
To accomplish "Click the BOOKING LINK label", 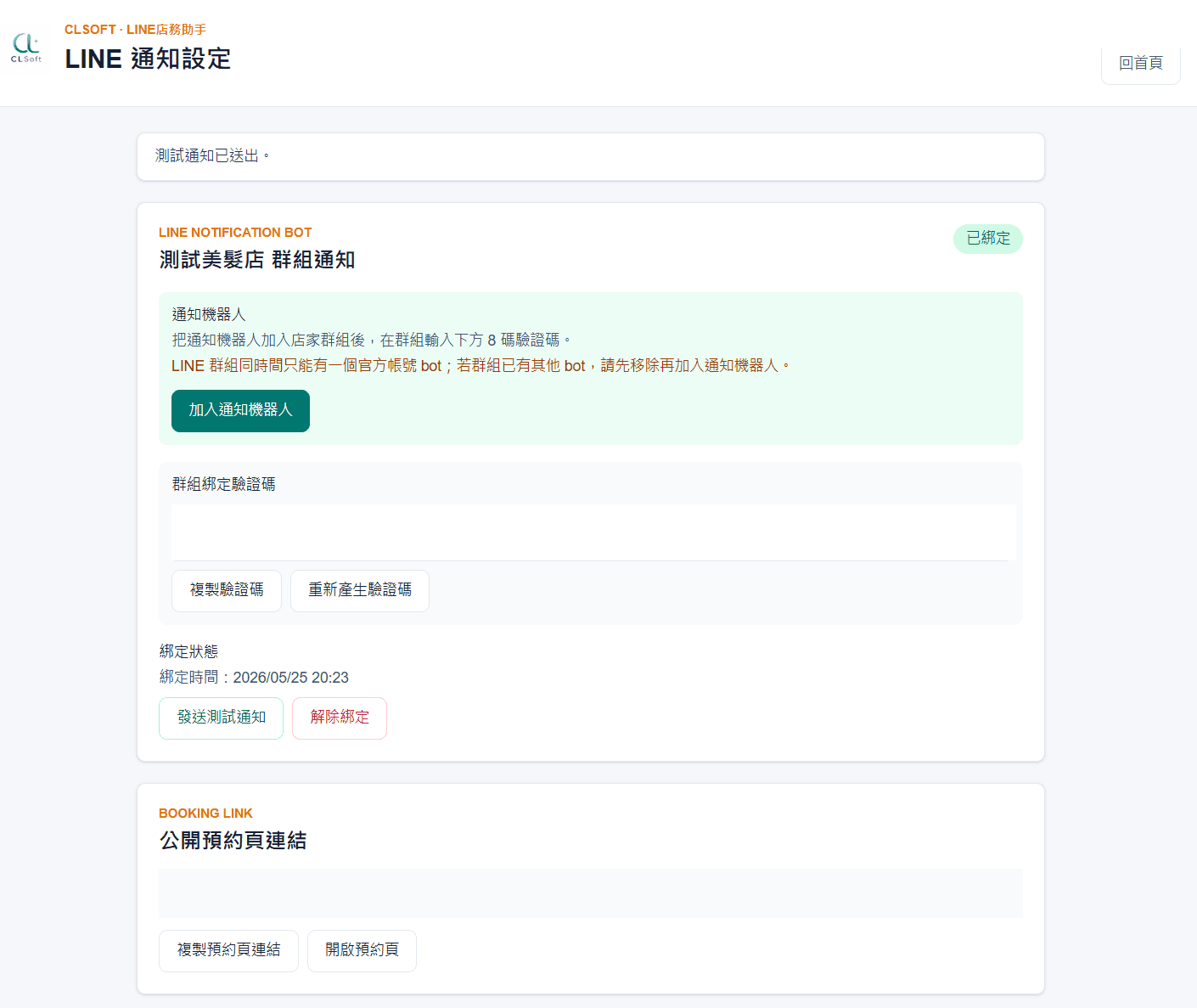I will click(205, 814).
